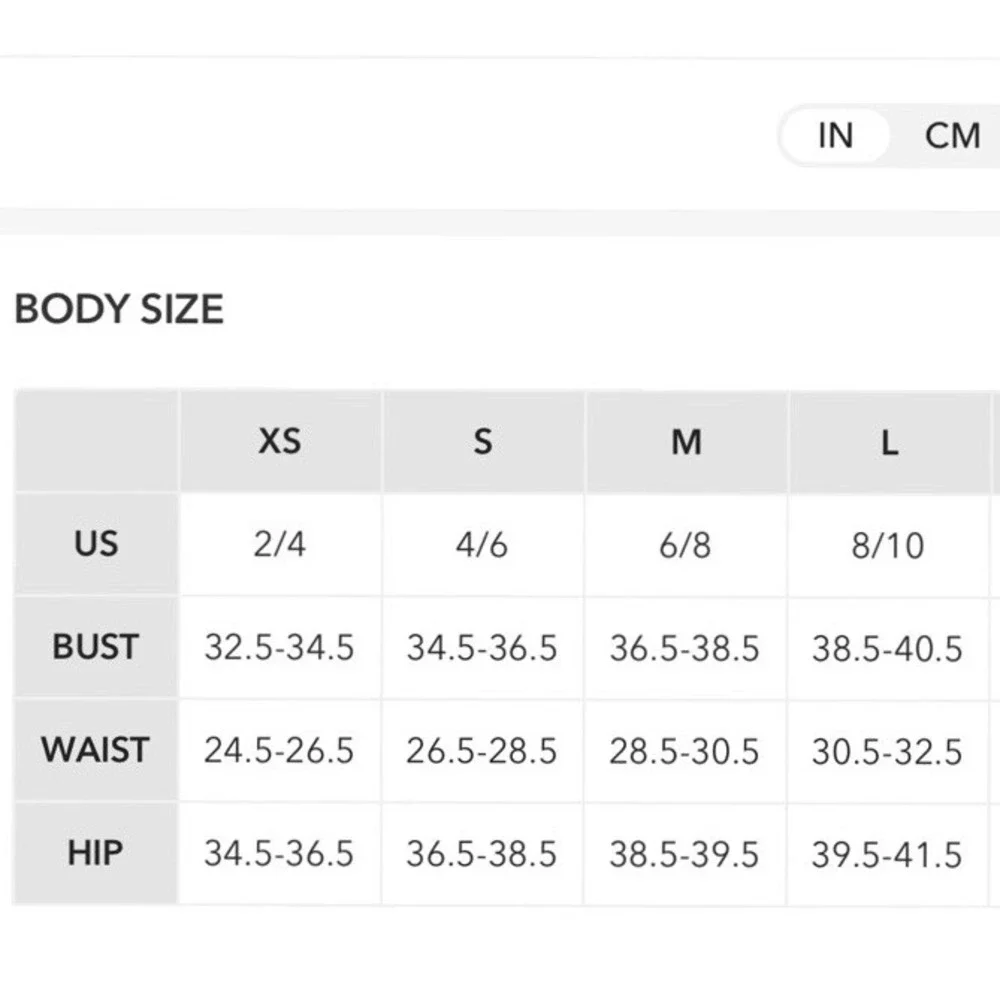Viewport: 1000px width, 1000px height.
Task: Click the US row label
Action: [96, 544]
